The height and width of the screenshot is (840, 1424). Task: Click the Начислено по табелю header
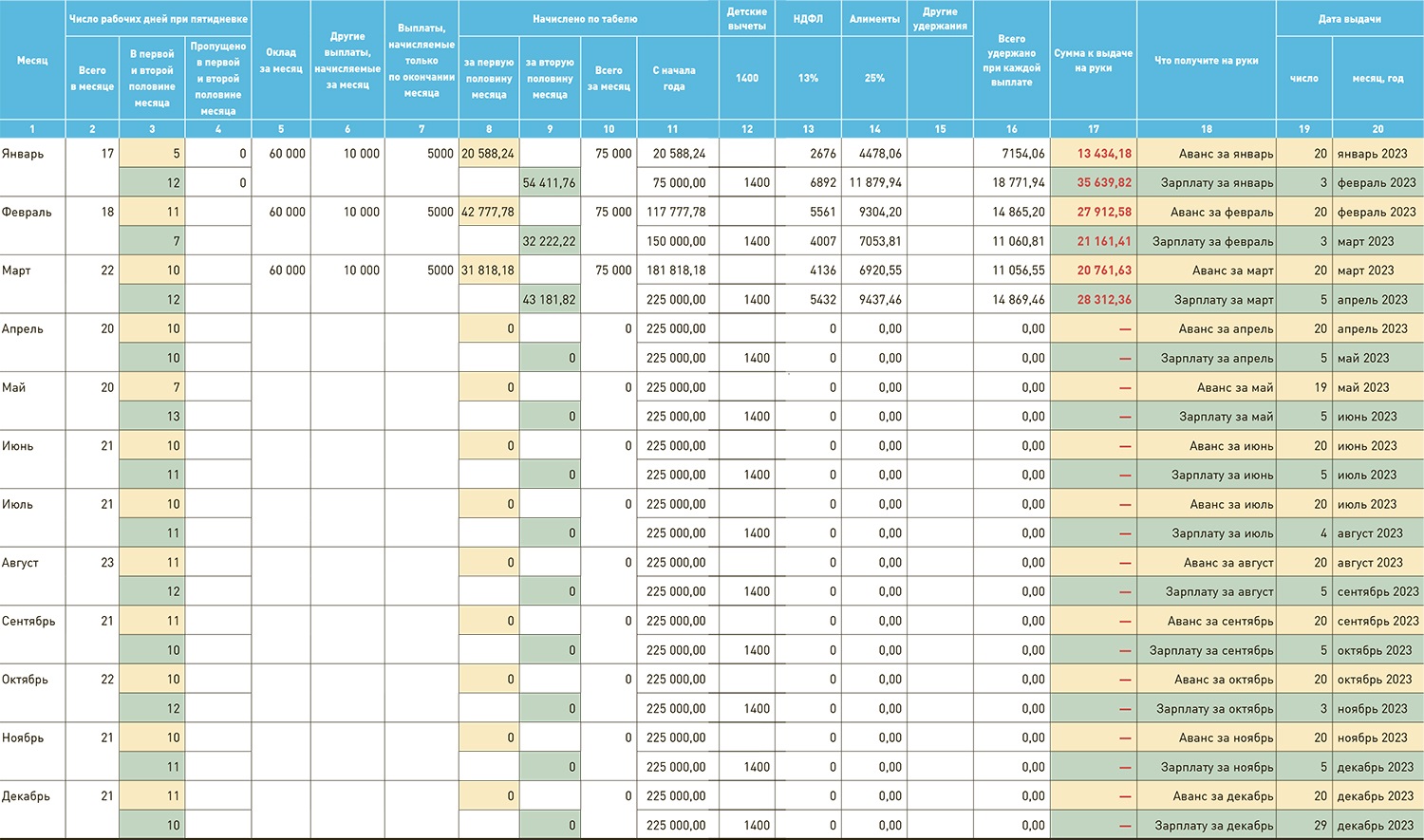click(x=585, y=19)
